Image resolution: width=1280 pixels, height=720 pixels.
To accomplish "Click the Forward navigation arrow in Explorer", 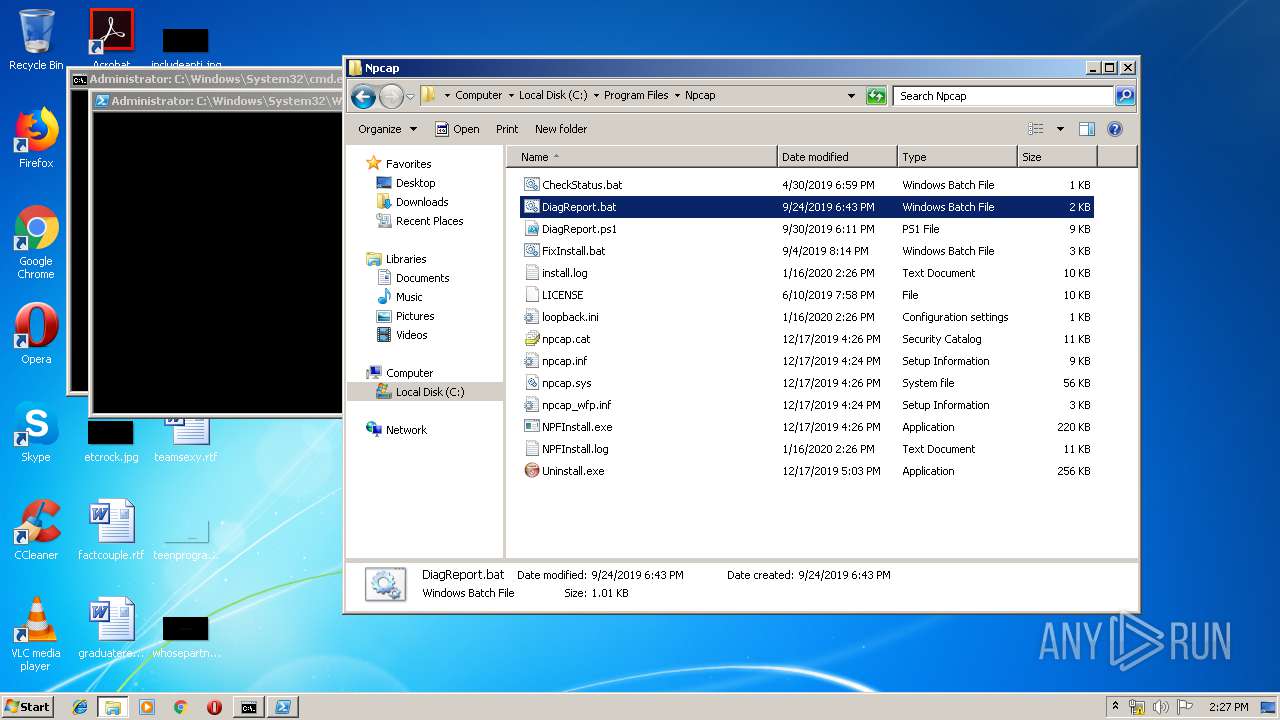I will pos(391,96).
